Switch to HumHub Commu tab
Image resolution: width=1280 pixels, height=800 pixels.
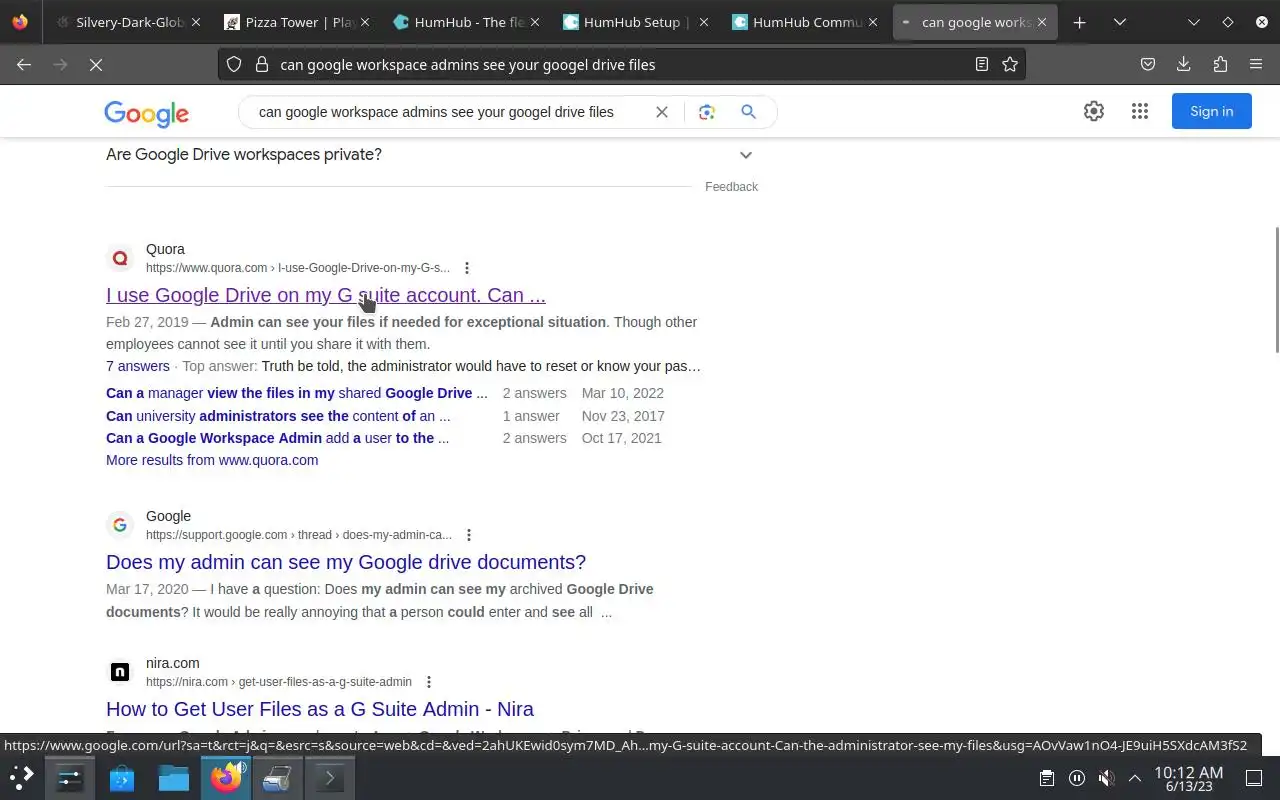(806, 22)
